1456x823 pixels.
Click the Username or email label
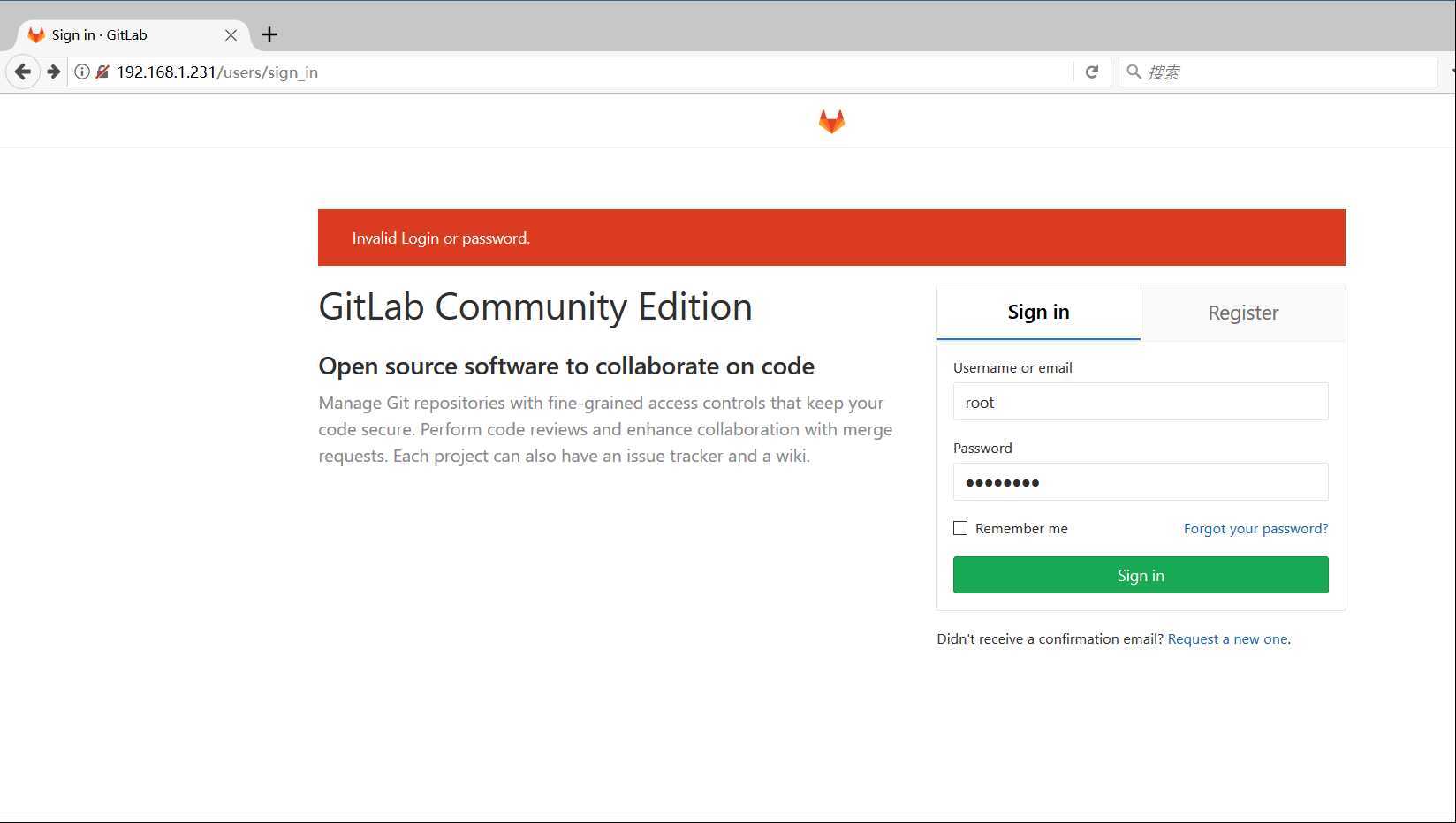click(x=1012, y=367)
